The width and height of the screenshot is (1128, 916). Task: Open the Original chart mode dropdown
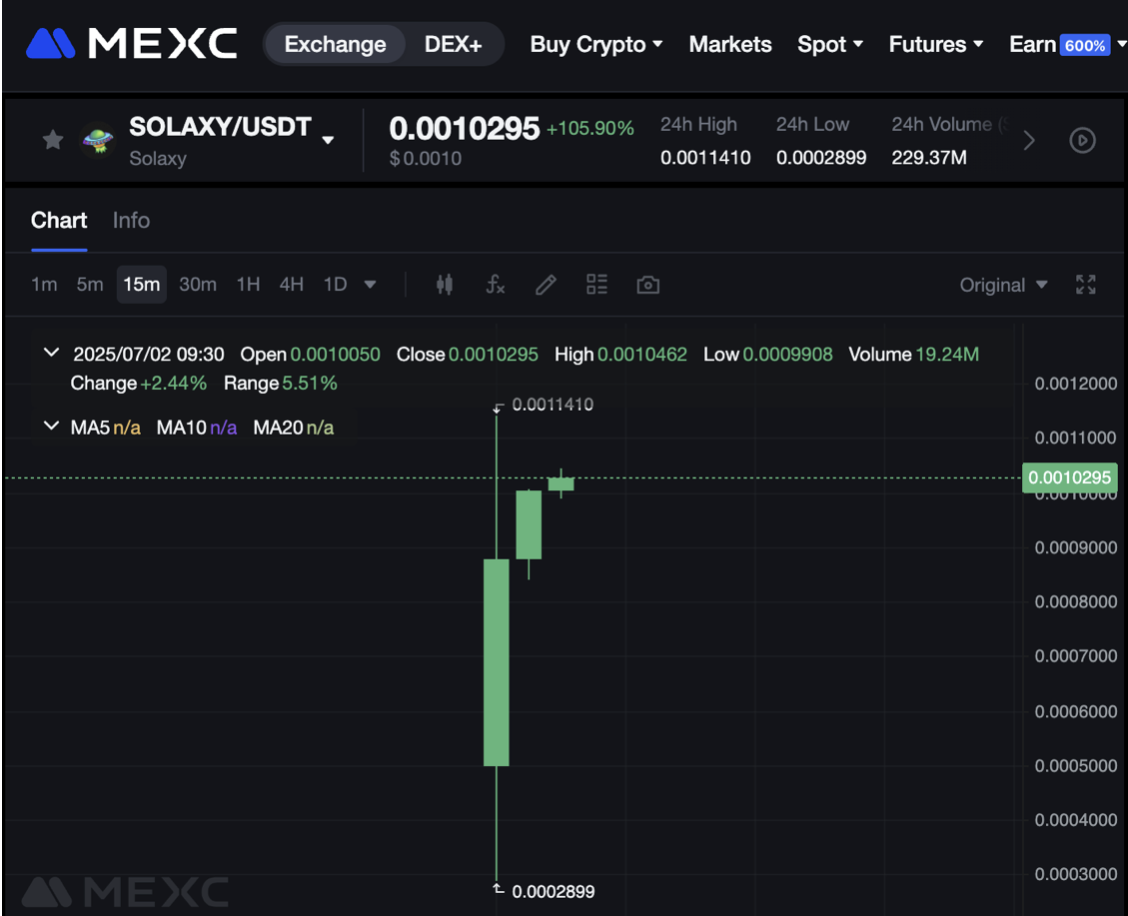(x=1003, y=285)
